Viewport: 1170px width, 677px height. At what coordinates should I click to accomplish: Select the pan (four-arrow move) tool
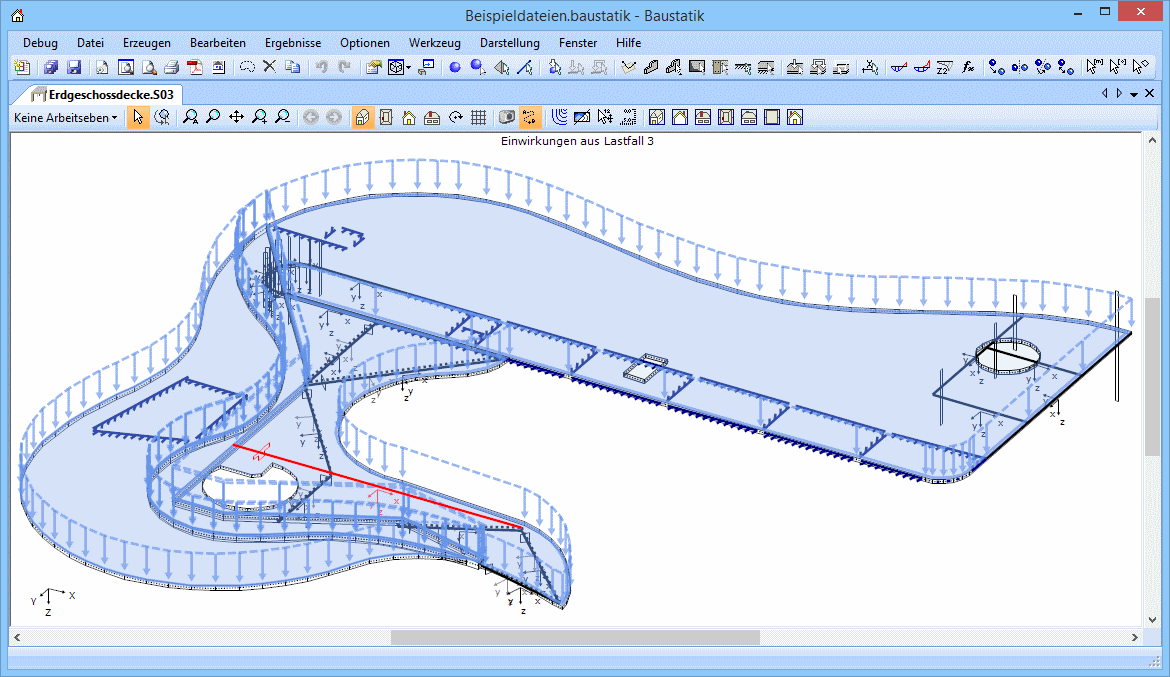click(236, 117)
